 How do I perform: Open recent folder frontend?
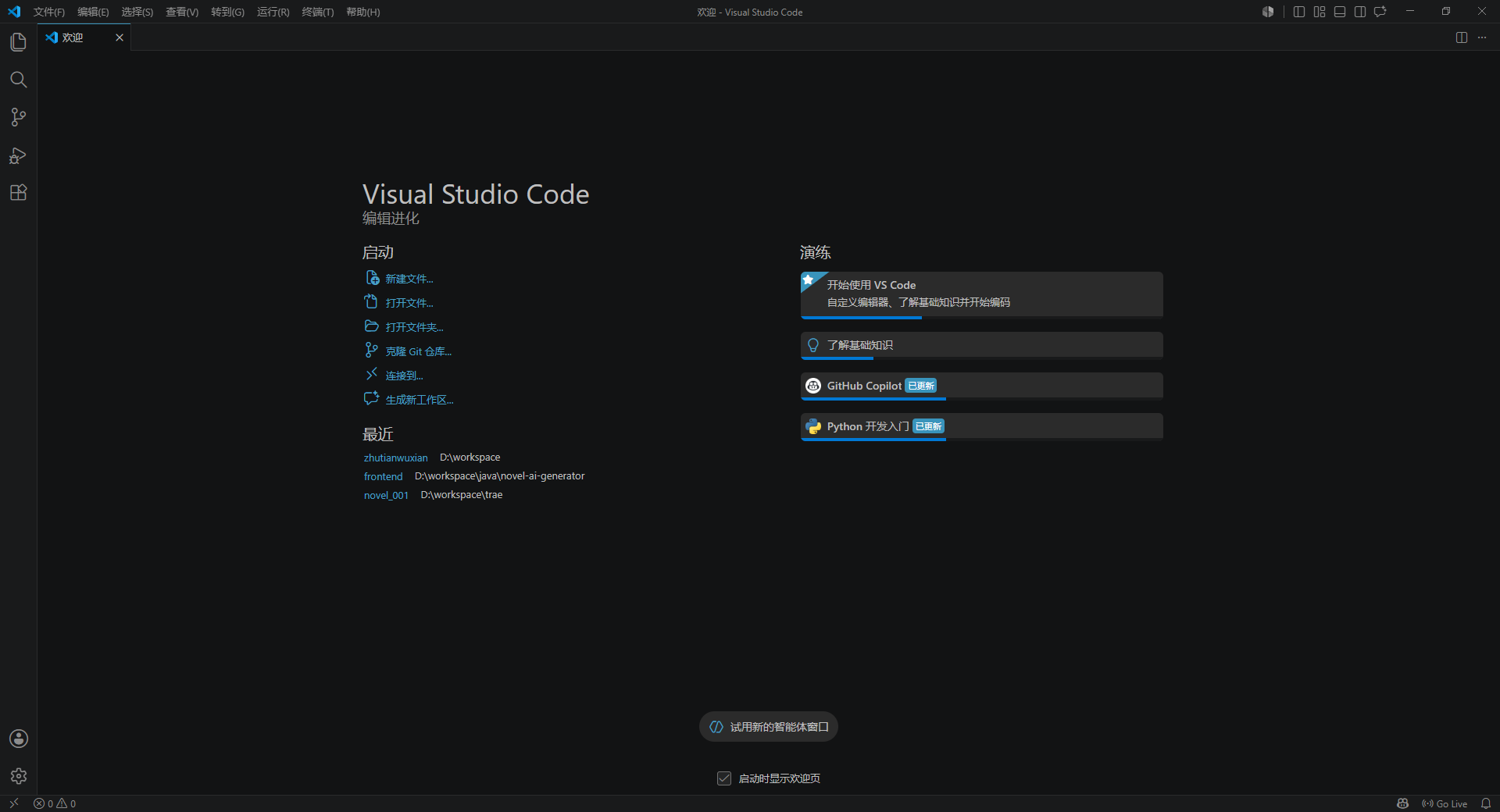(383, 476)
